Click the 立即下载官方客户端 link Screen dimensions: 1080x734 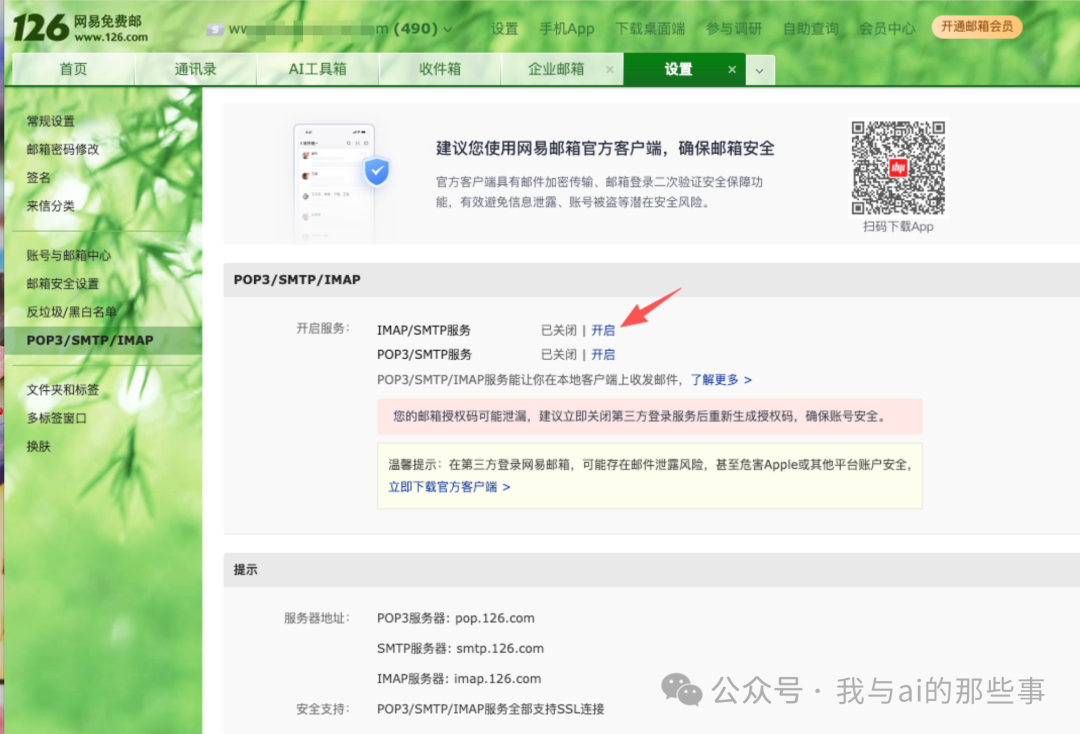449,487
